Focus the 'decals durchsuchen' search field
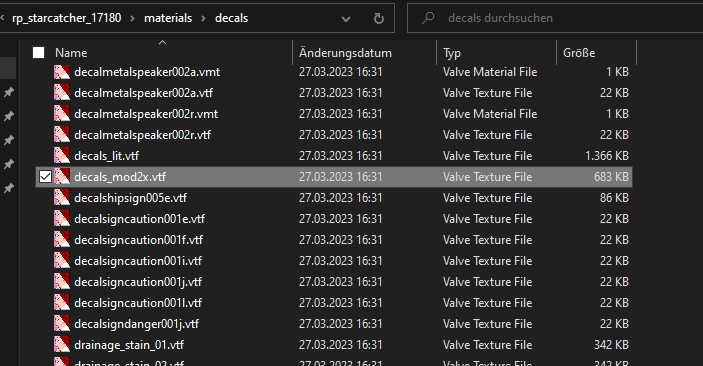Image resolution: width=703 pixels, height=366 pixels. tap(555, 18)
